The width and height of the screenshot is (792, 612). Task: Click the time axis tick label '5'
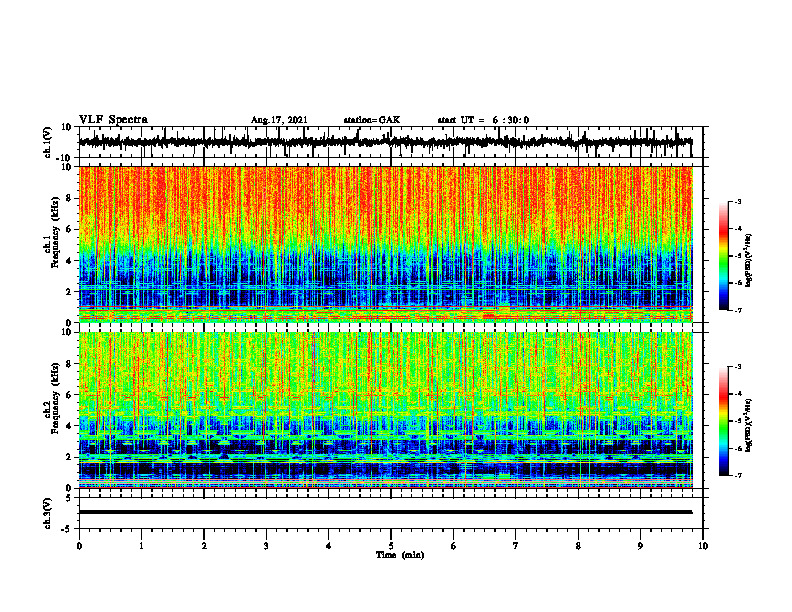tap(391, 546)
